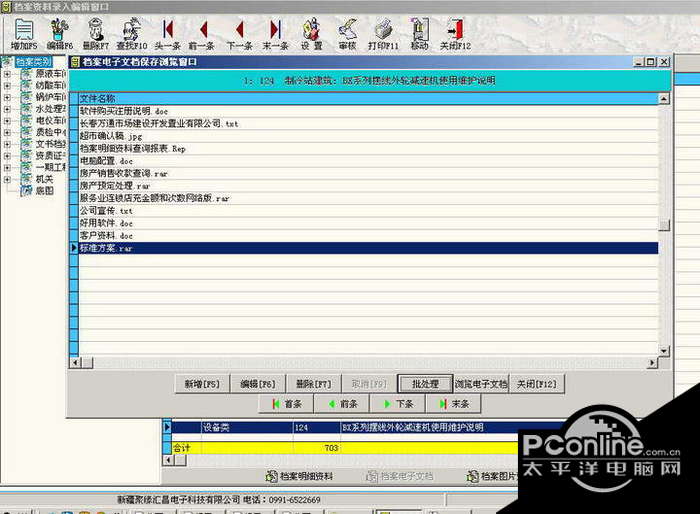Viewport: 700px width, 514px height.
Task: Click file list vertical scrollbar down arrow
Action: (x=664, y=351)
